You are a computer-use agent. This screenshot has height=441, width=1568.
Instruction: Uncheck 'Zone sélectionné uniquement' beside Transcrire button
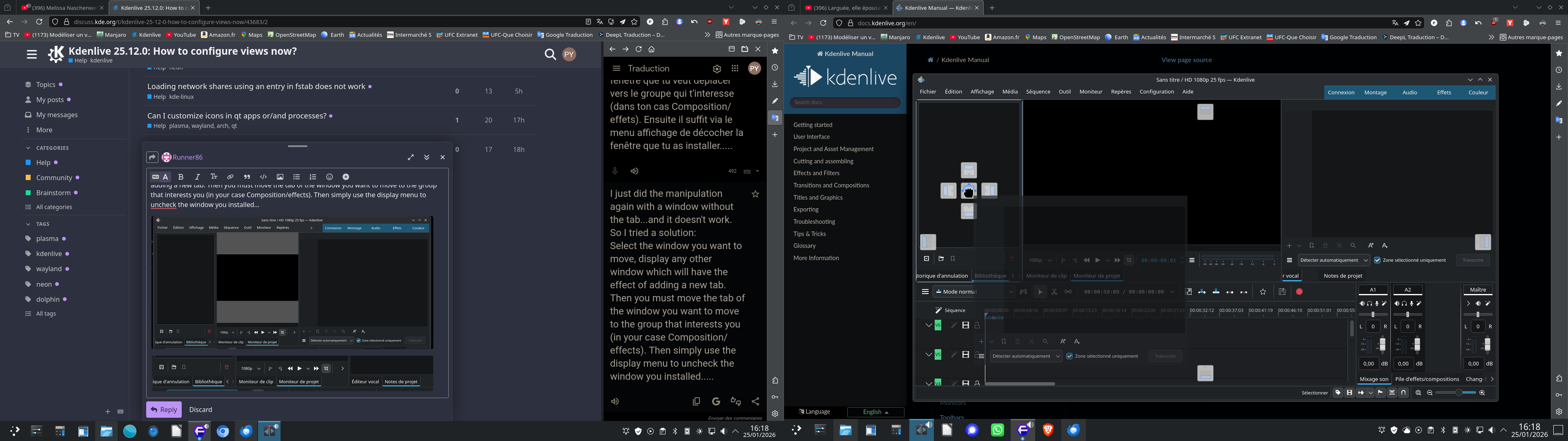[1377, 260]
